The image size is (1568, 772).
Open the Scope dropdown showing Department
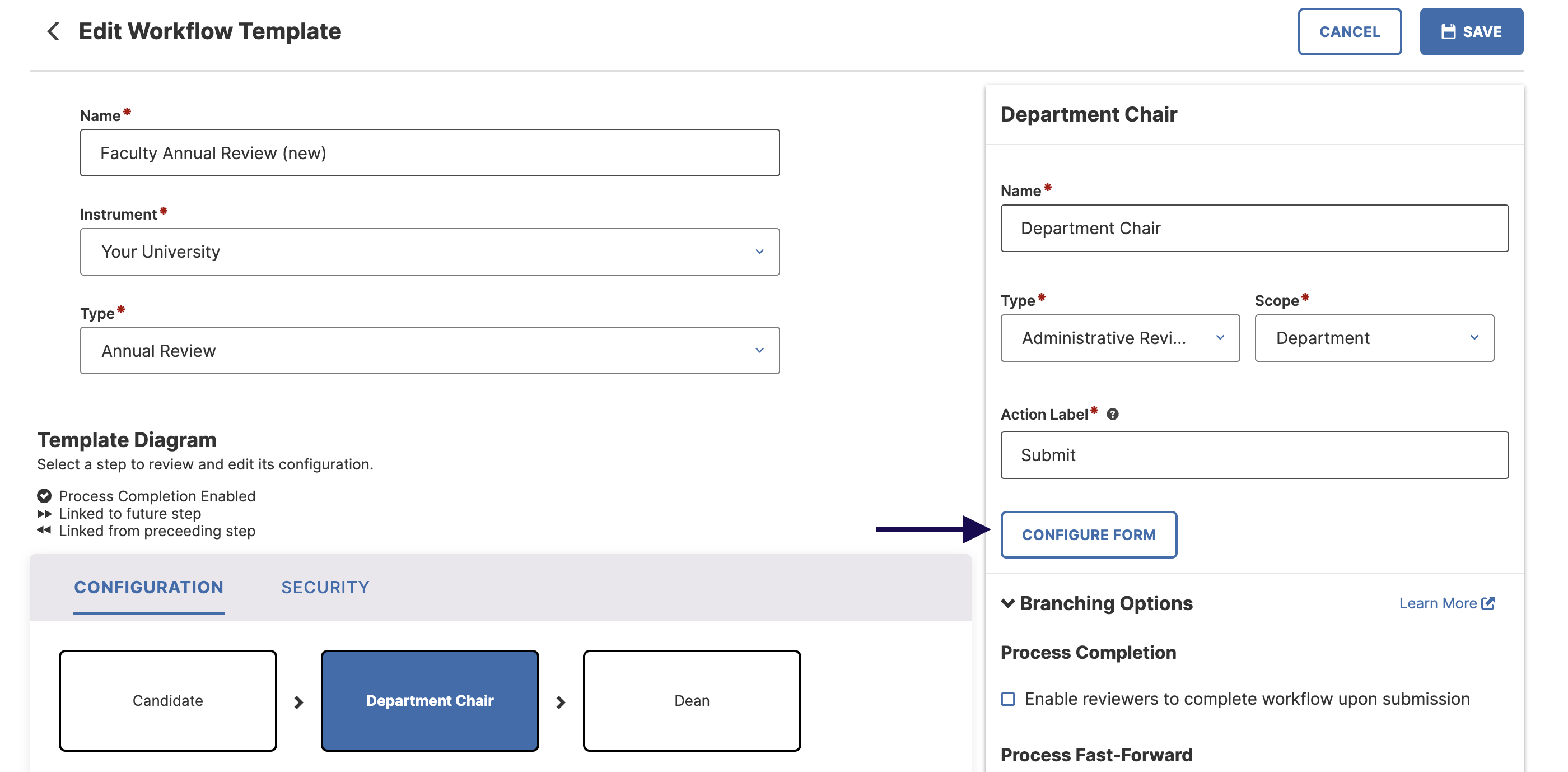click(x=1374, y=338)
